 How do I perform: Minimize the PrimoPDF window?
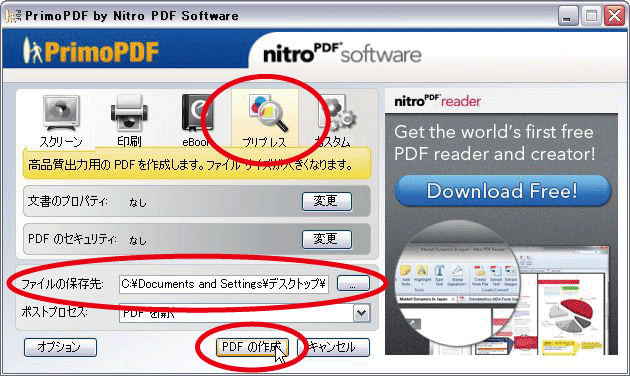568,16
